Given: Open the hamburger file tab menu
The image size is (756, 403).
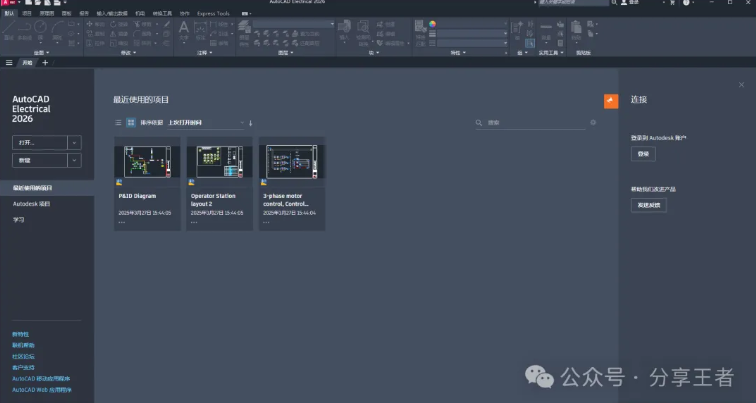Looking at the screenshot, I should click(9, 63).
